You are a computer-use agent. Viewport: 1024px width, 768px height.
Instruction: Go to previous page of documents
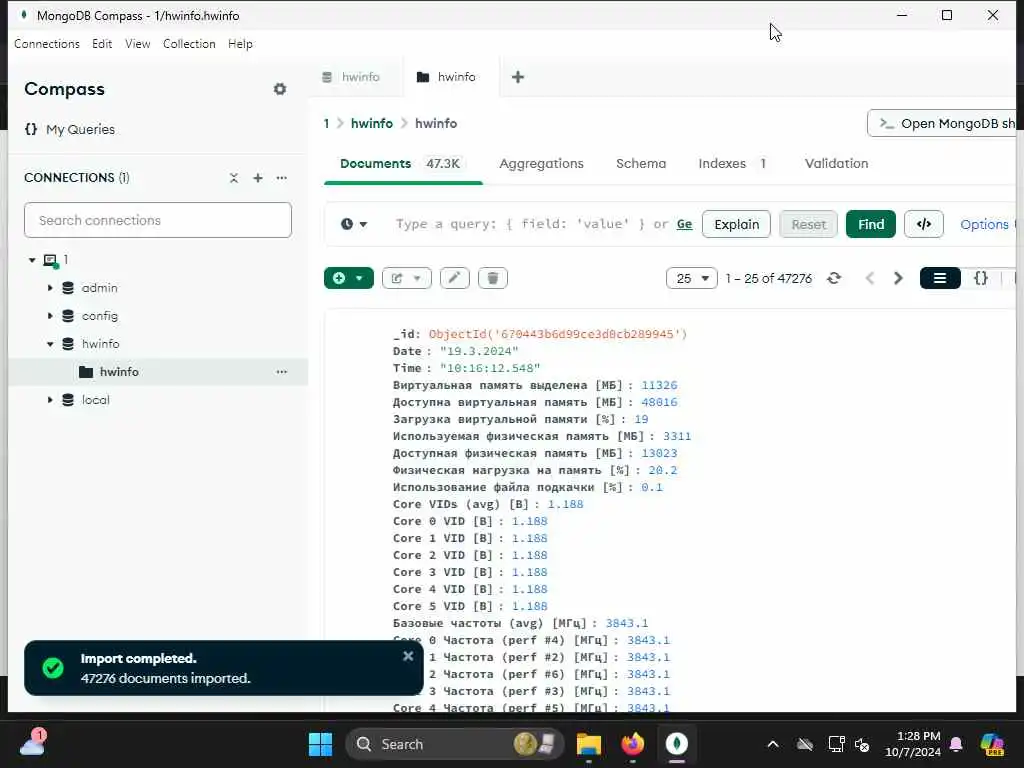(870, 278)
